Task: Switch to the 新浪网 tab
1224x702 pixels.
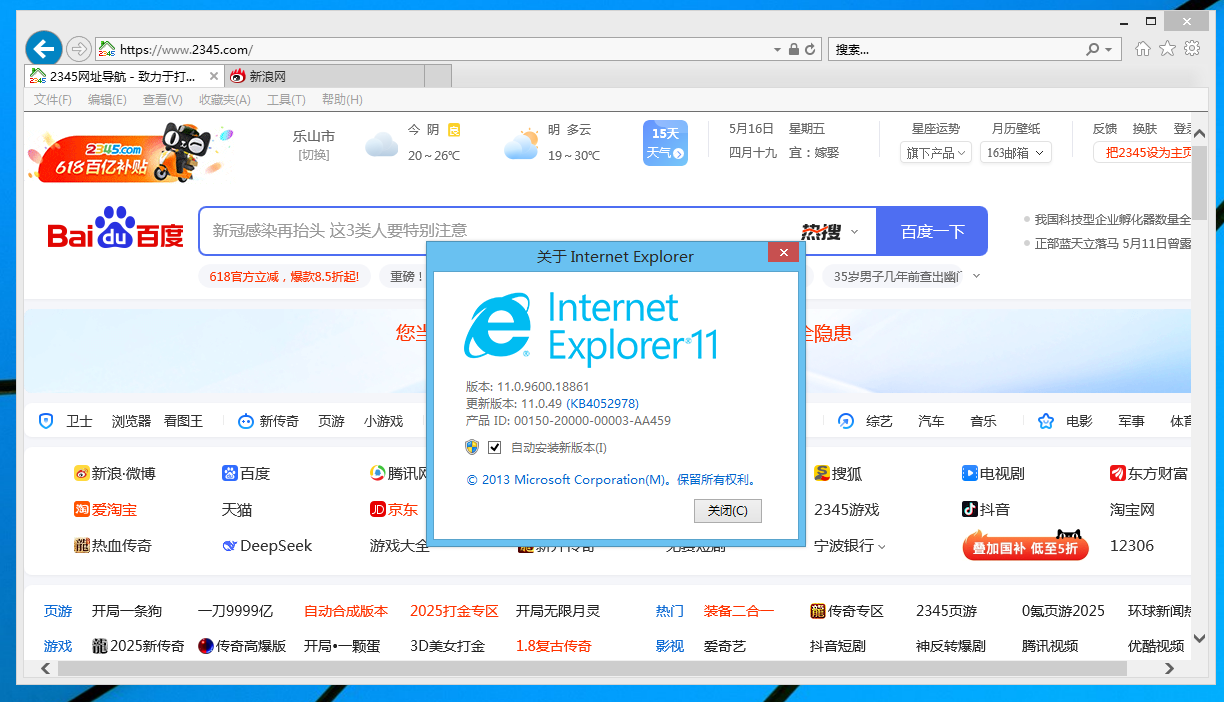Action: pos(324,76)
